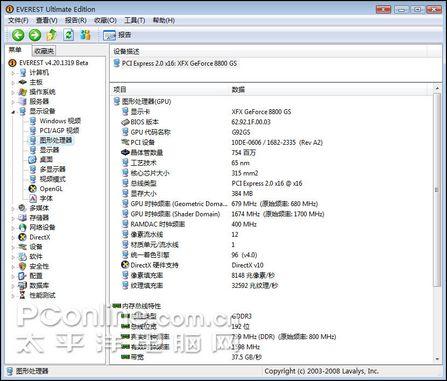
Task: Open the 查看(V) menu
Action: [x=47, y=20]
